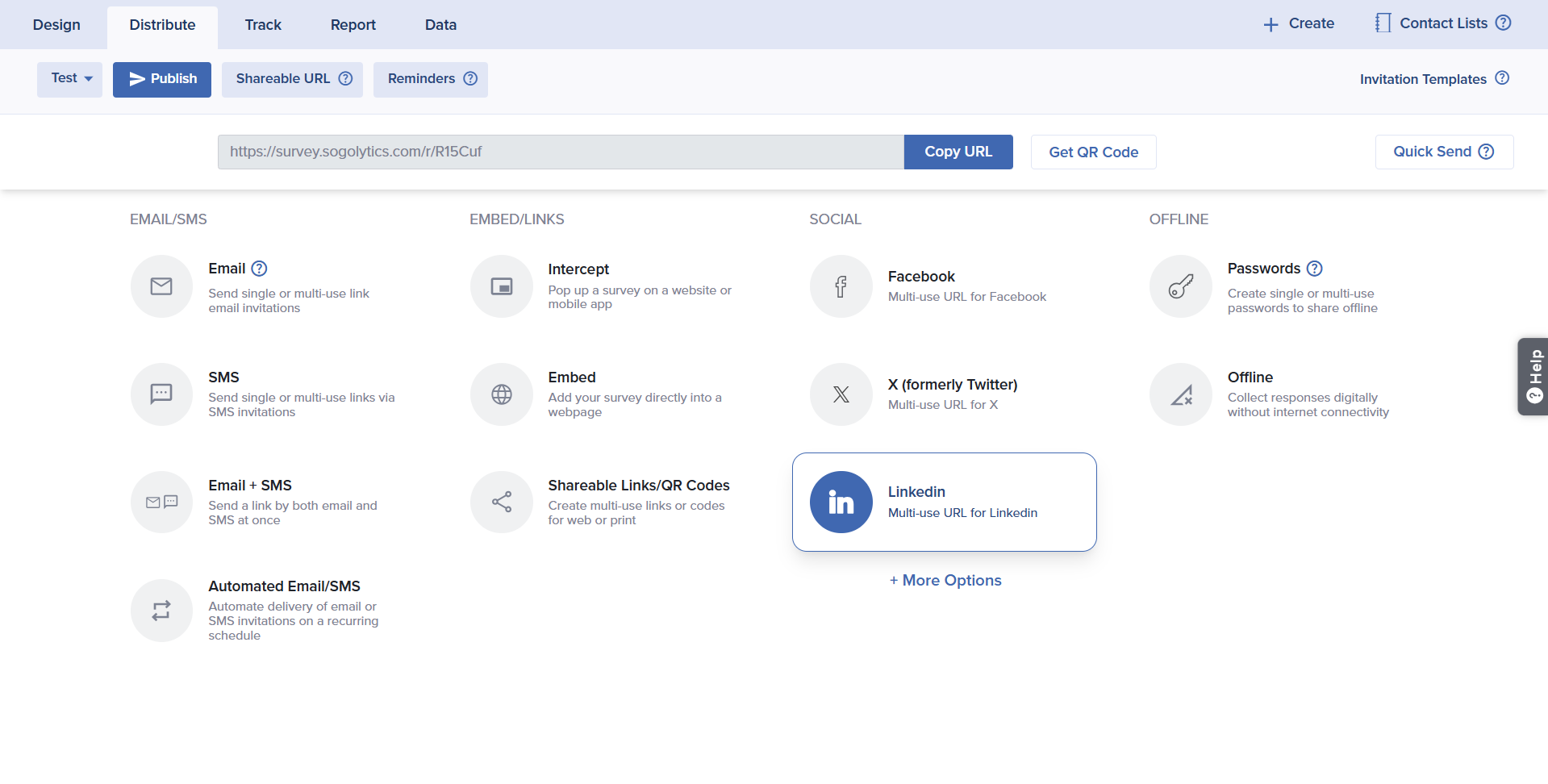This screenshot has height=784, width=1548.
Task: Click the Embed globe icon
Action: 502,394
